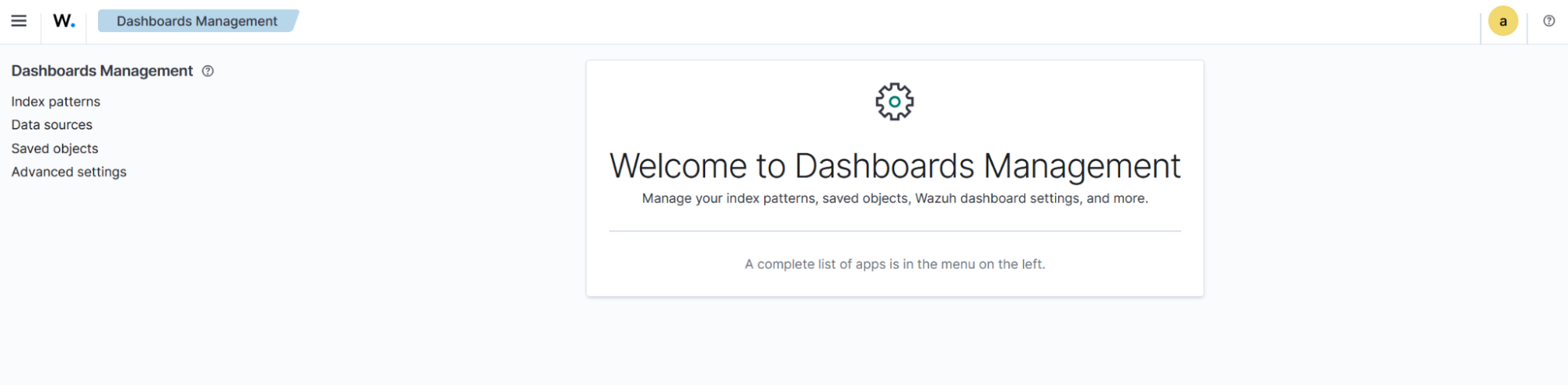
Task: Navigate to Advanced settings
Action: 69,173
